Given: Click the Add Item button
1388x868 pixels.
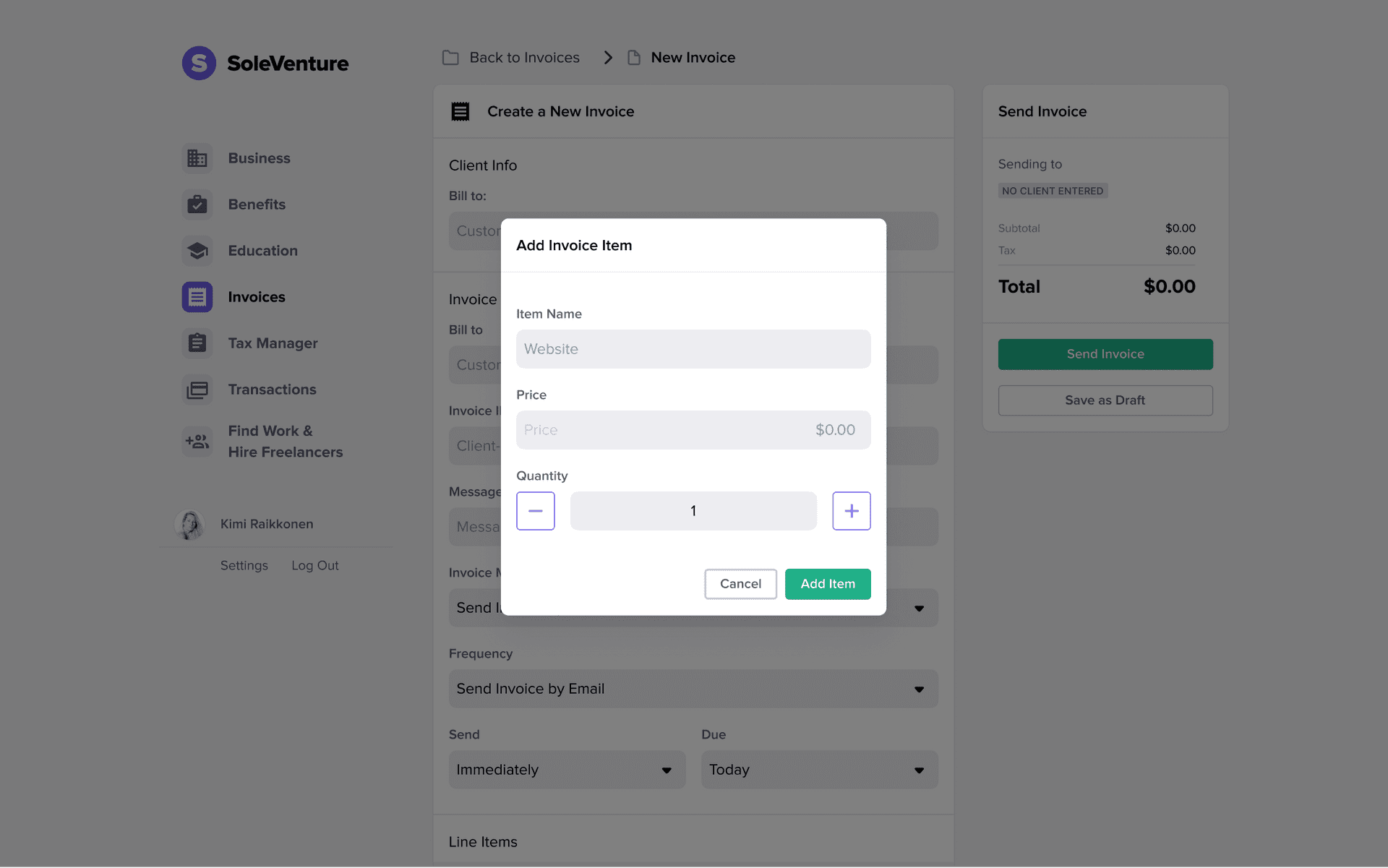Looking at the screenshot, I should (827, 584).
